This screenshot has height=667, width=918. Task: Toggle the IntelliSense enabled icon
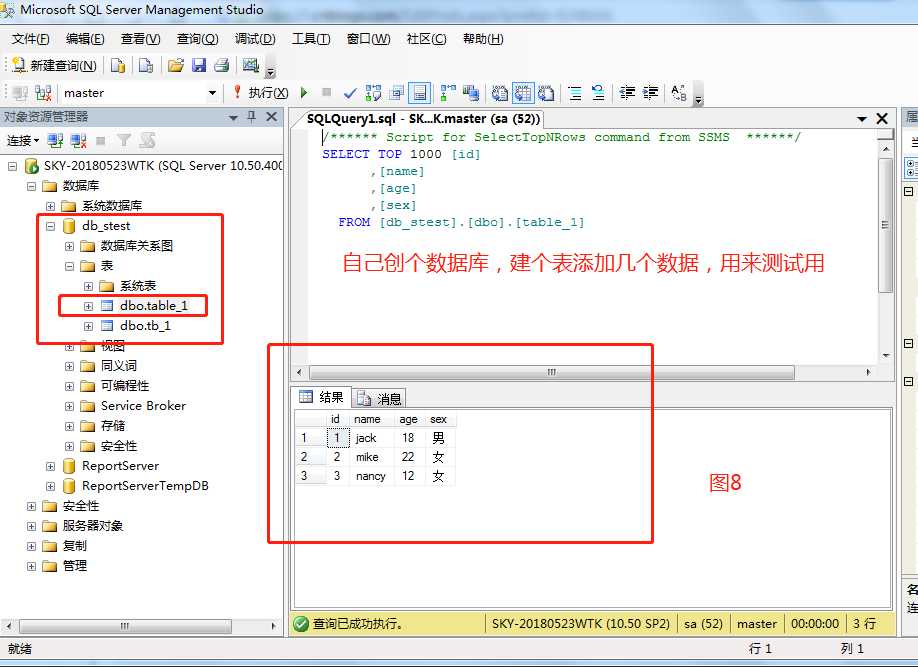pos(419,93)
